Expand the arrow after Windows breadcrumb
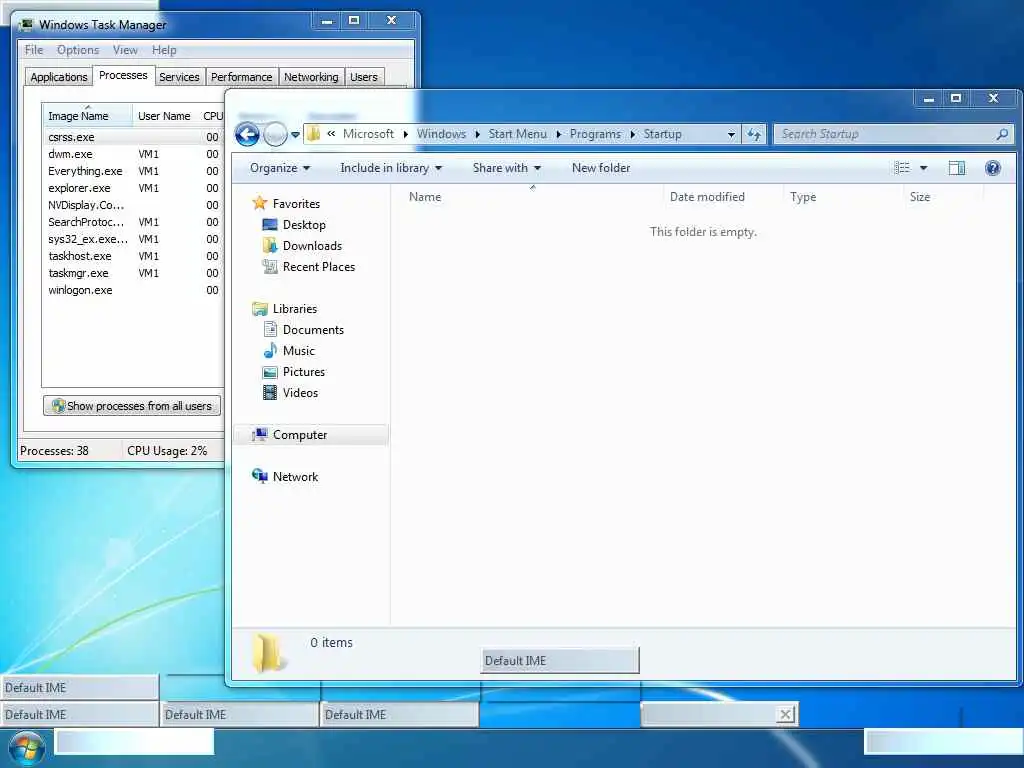The height and width of the screenshot is (768, 1024). (x=477, y=134)
